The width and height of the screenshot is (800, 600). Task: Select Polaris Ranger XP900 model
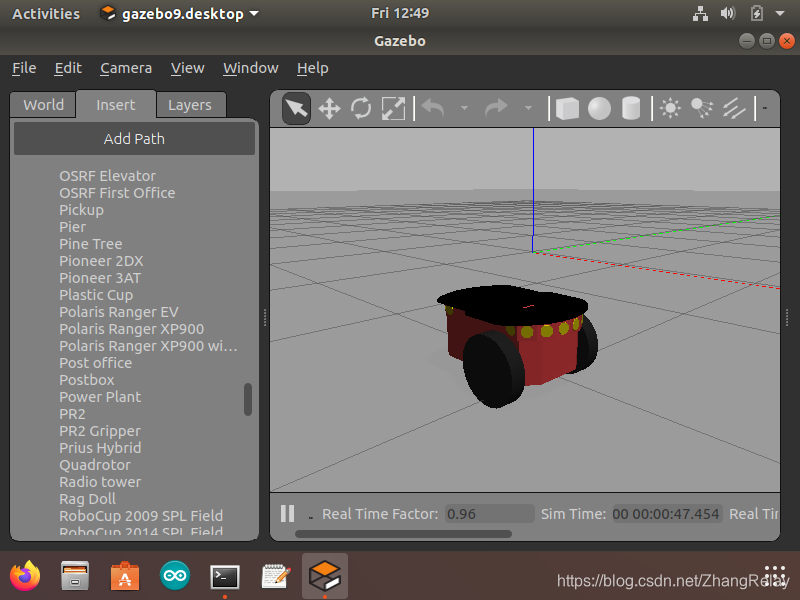click(131, 329)
